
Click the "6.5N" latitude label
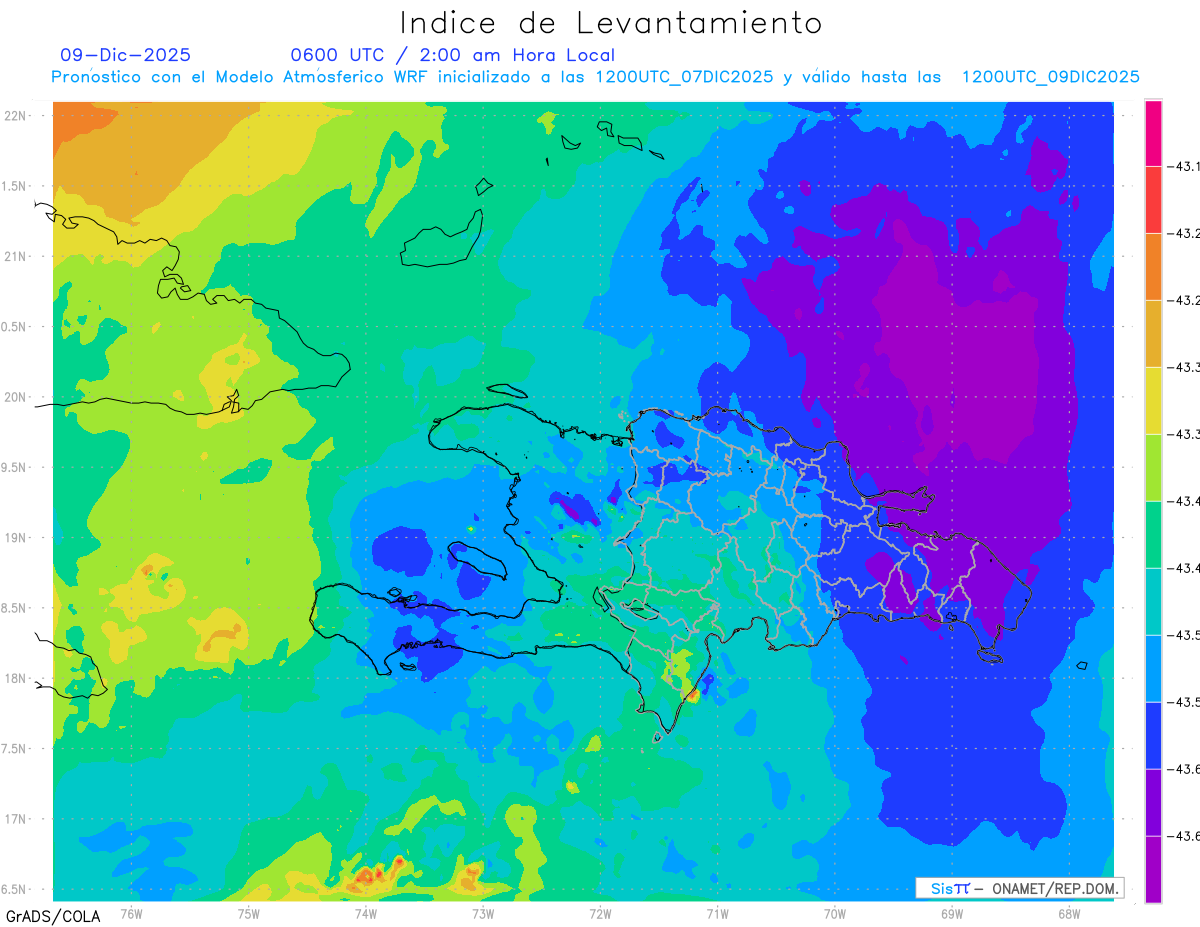(15, 889)
